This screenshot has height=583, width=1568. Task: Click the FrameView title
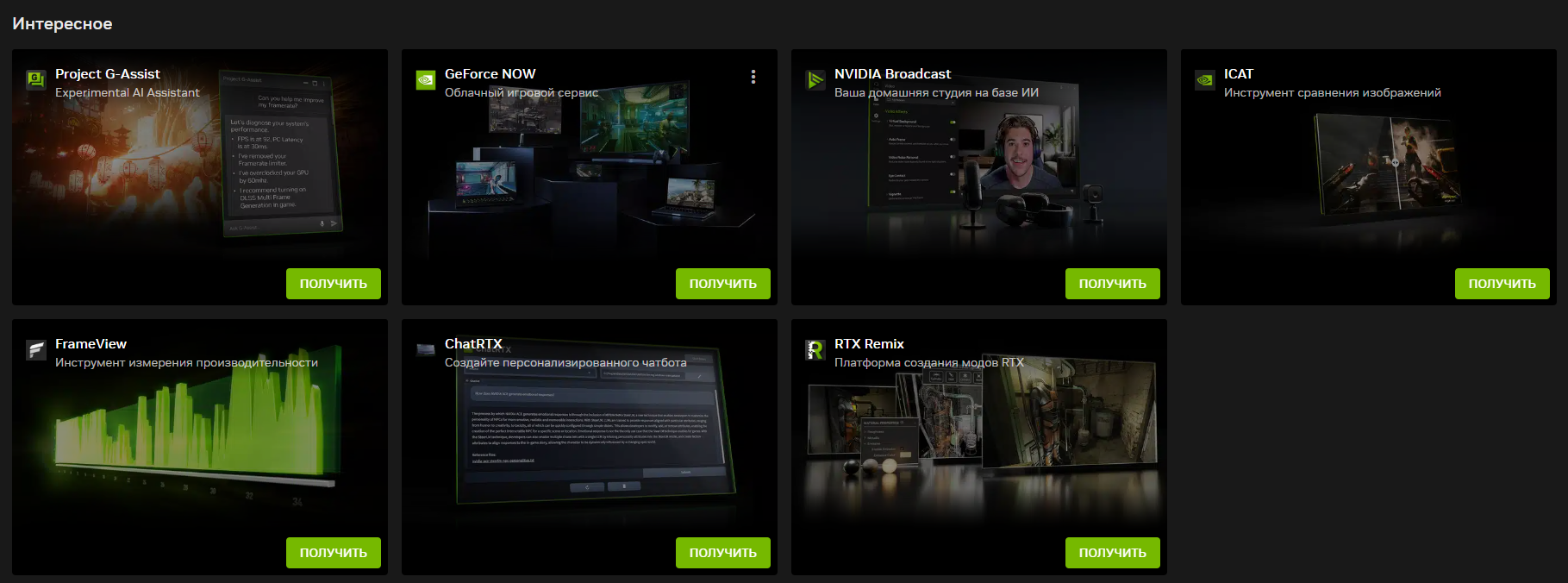91,344
